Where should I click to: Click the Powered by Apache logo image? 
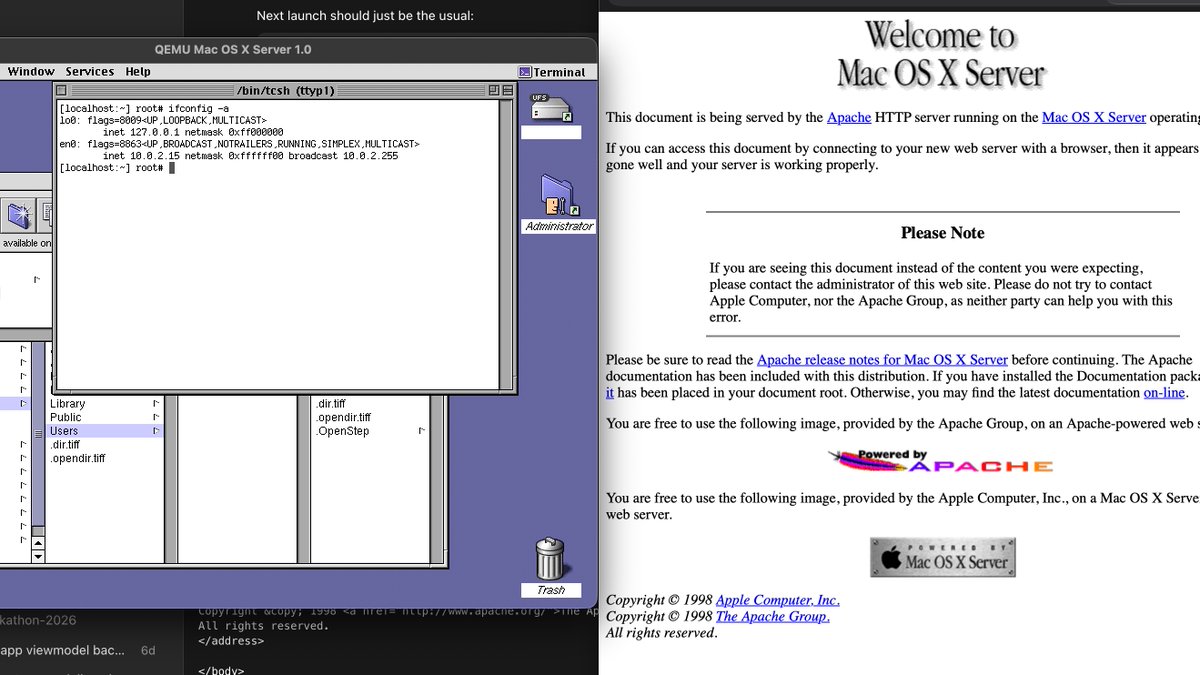[x=941, y=462]
